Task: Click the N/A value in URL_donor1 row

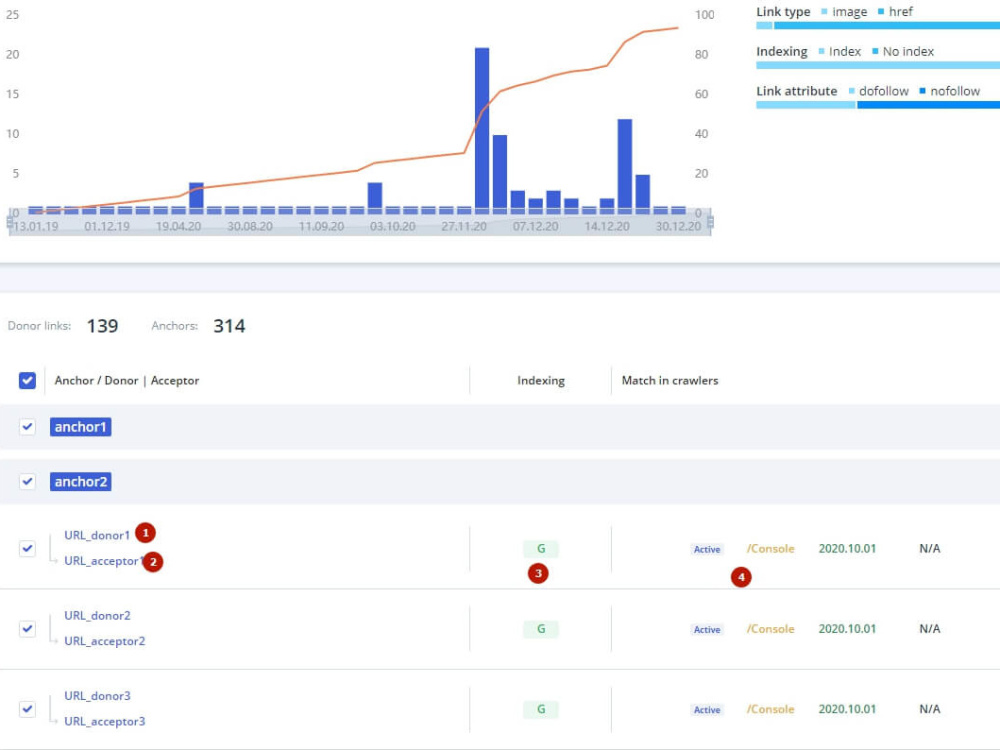Action: [930, 548]
